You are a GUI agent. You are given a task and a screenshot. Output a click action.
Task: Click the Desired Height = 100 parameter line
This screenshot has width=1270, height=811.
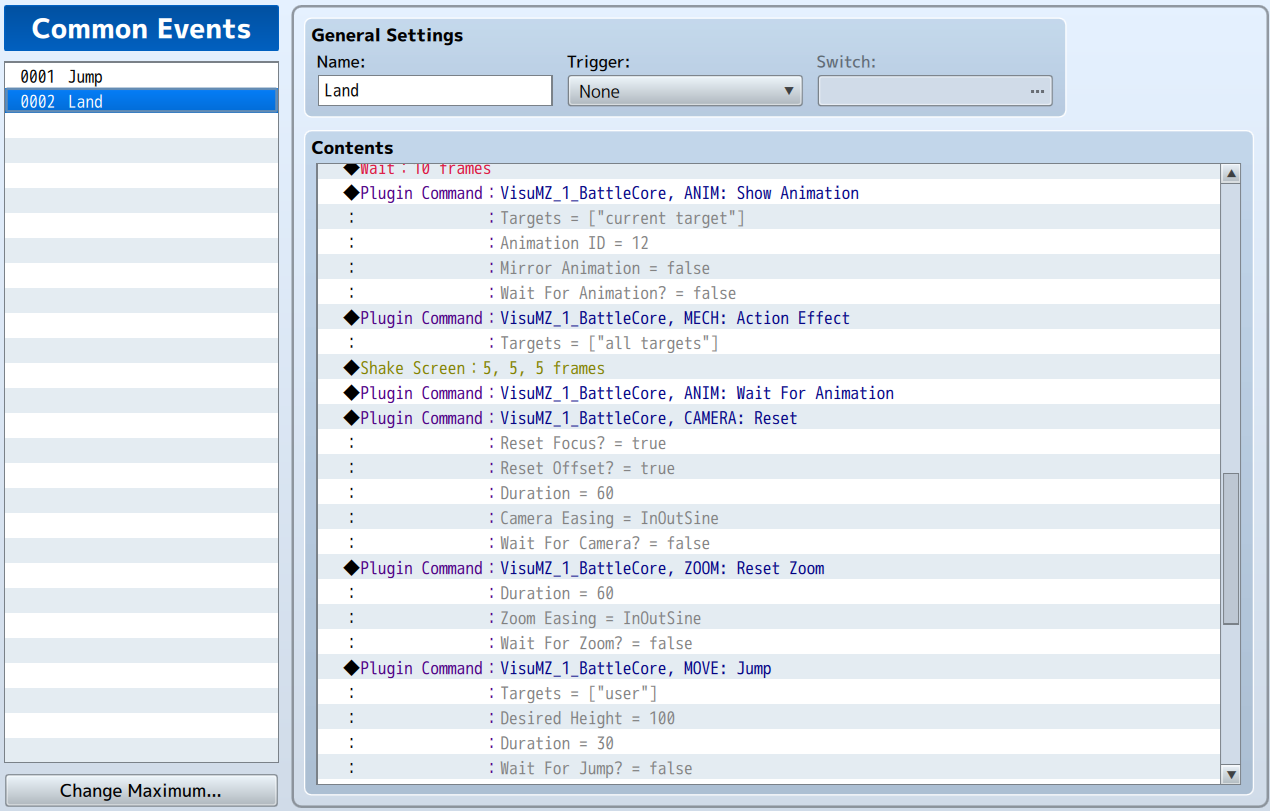coord(769,718)
